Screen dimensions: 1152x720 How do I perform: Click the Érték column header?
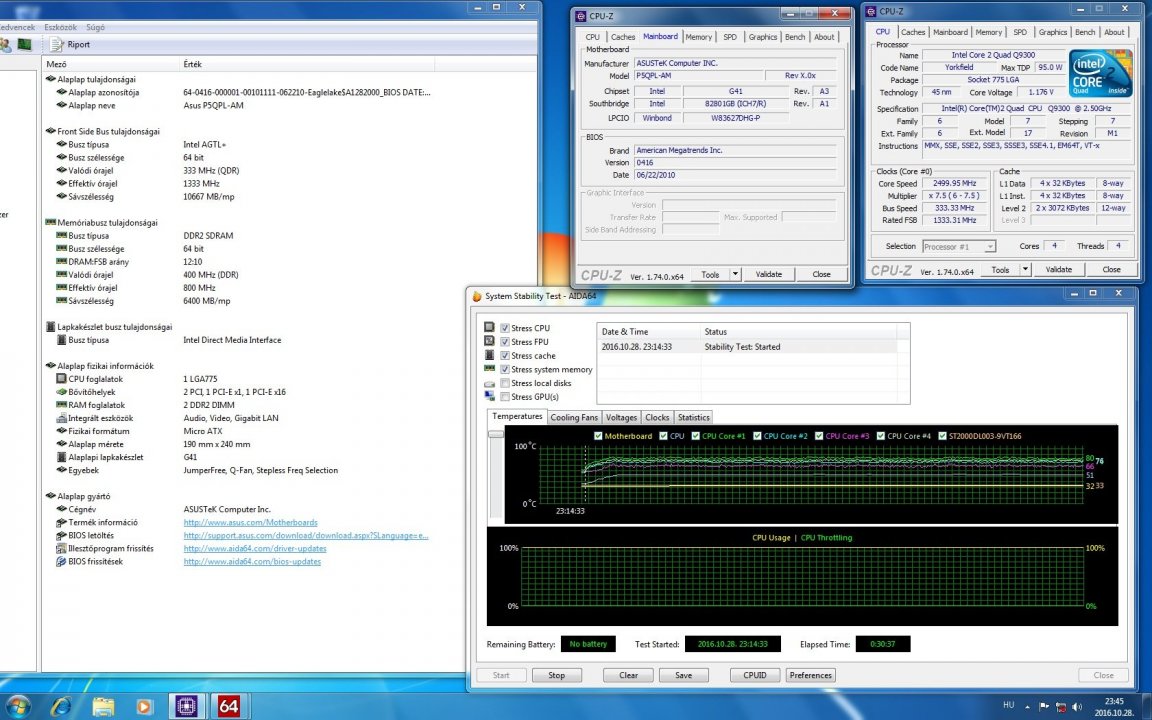pyautogui.click(x=192, y=64)
